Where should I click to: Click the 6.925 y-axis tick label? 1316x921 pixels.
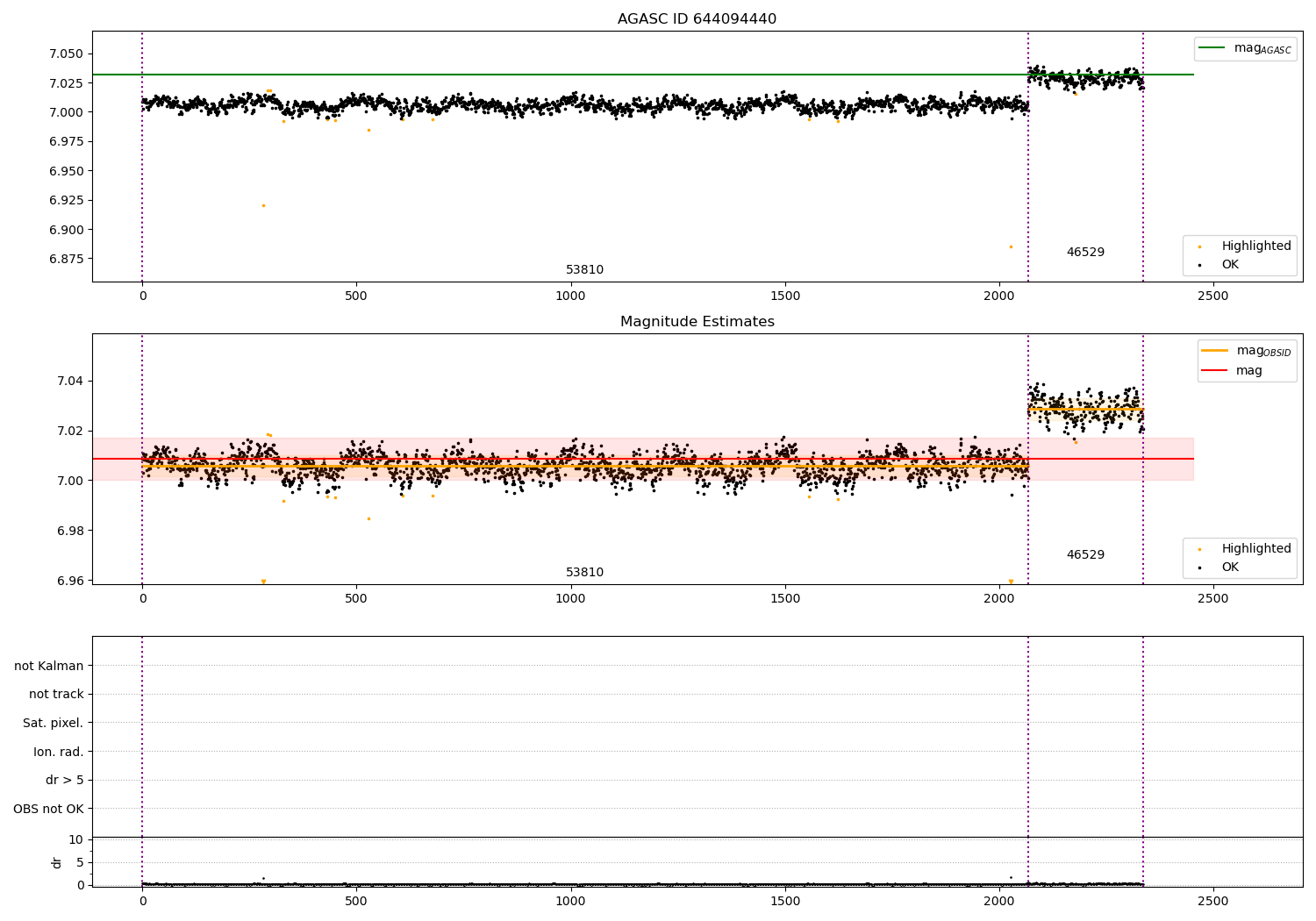[65, 201]
